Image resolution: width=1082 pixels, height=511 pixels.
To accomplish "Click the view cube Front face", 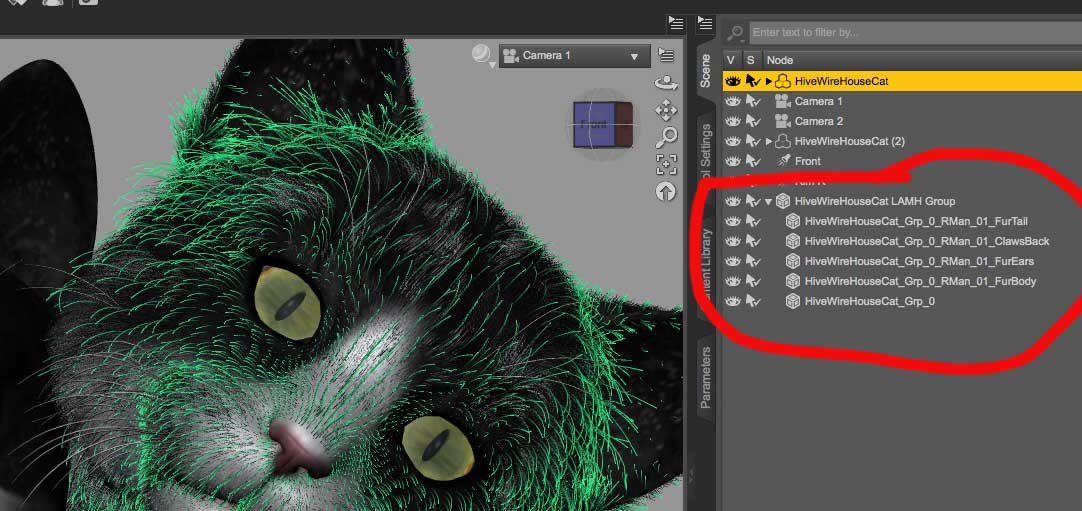I will coord(593,125).
